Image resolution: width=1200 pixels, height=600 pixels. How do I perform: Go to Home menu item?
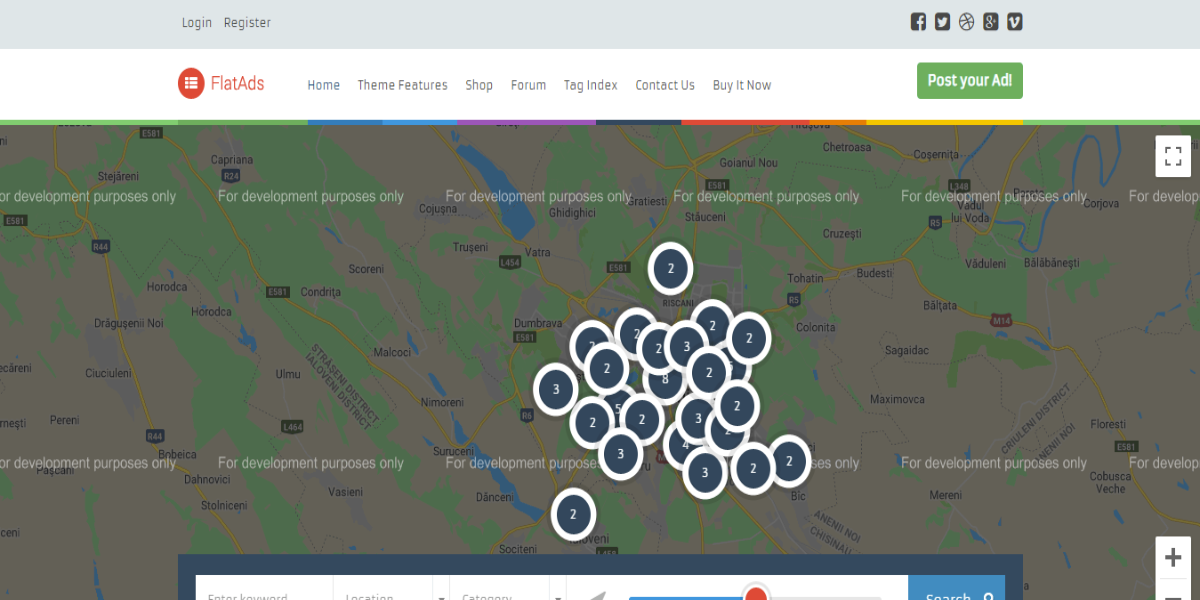324,85
